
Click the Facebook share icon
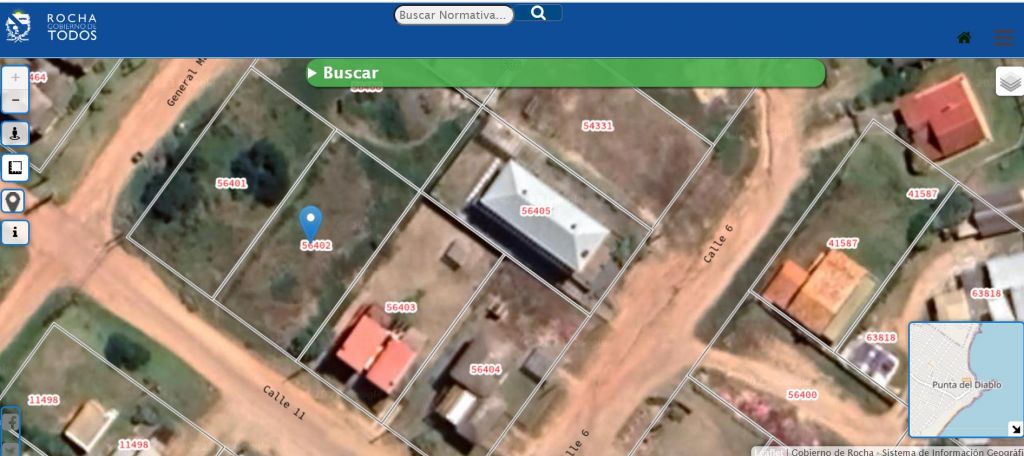coord(9,423)
